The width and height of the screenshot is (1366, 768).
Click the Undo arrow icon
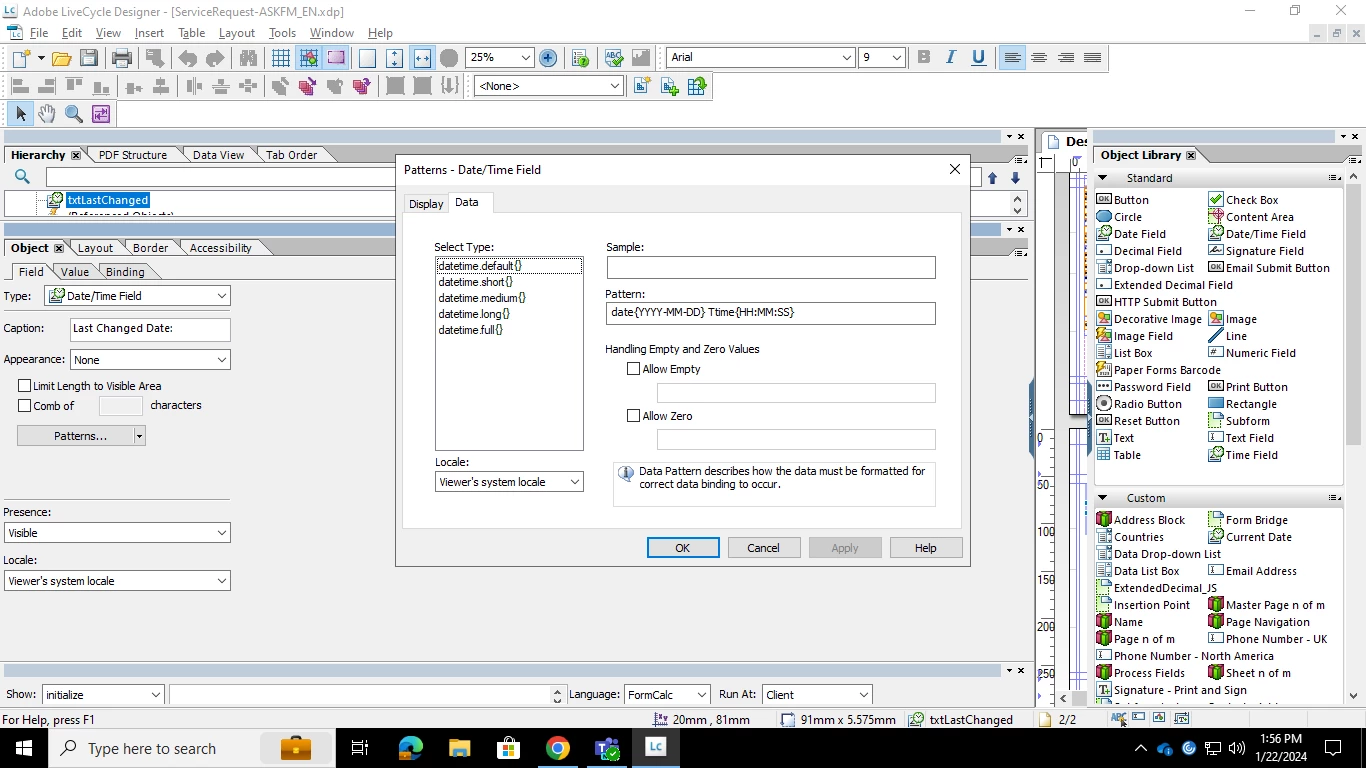(188, 58)
